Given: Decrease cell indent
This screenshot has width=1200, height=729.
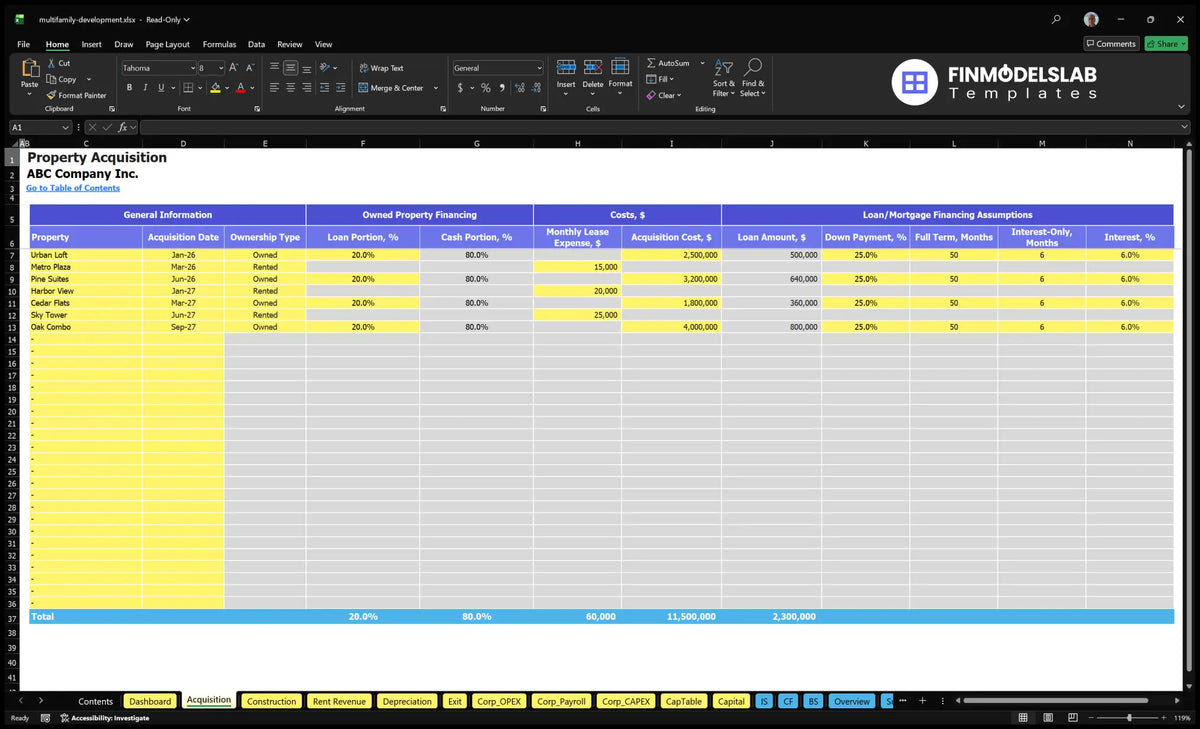Looking at the screenshot, I should tap(323, 88).
